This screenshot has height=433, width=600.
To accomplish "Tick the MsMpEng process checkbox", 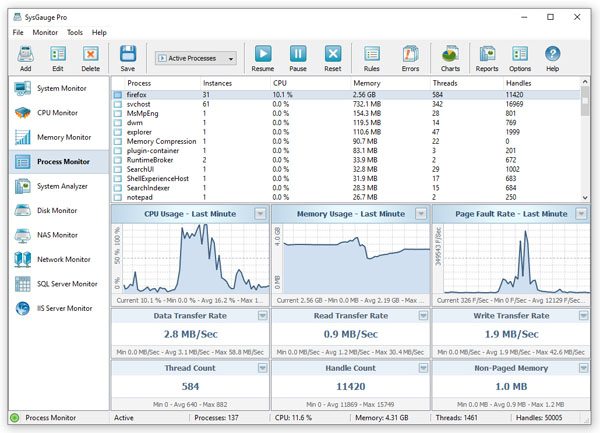I will [x=117, y=114].
